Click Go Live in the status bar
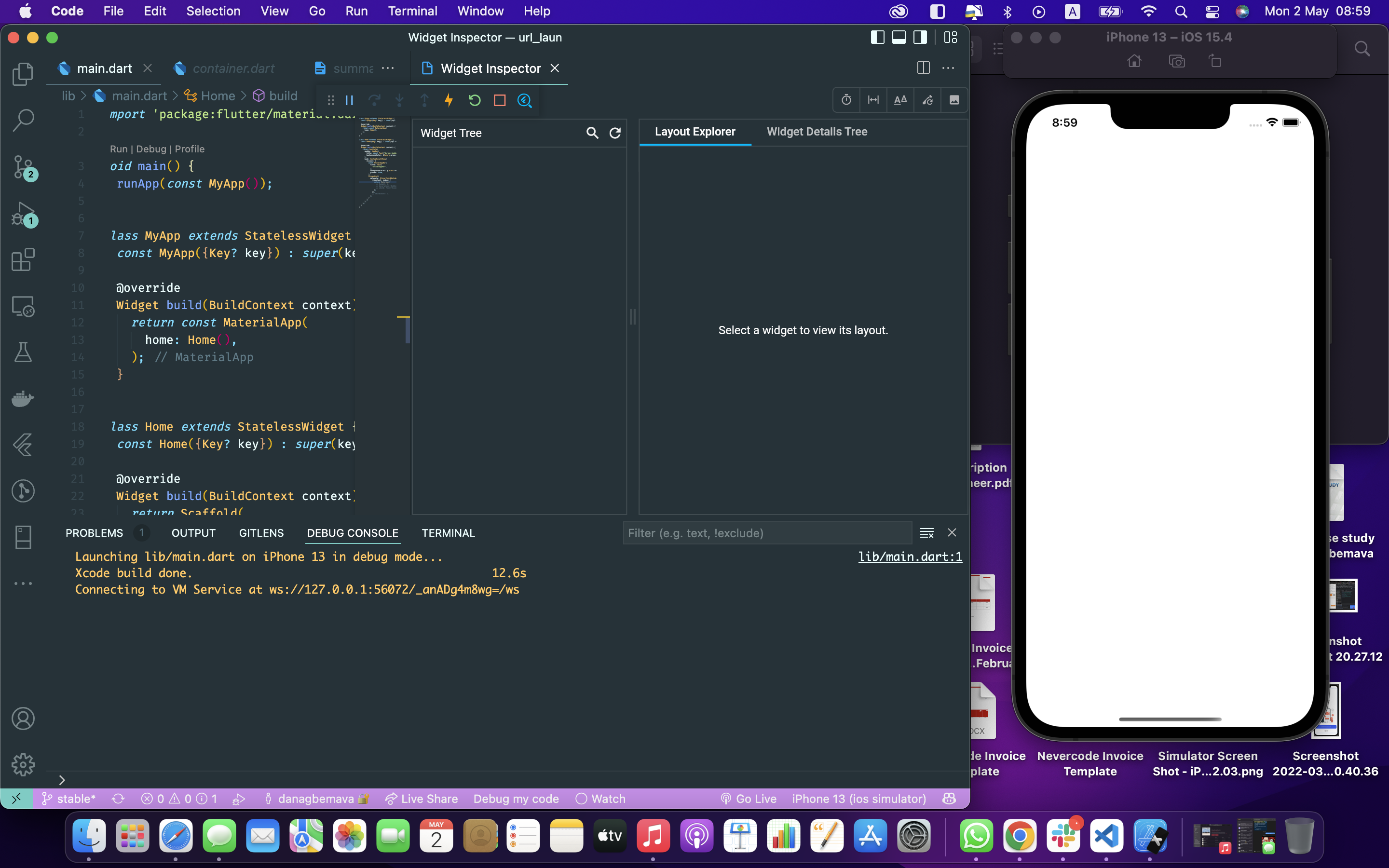The width and height of the screenshot is (1389, 868). pos(749,799)
